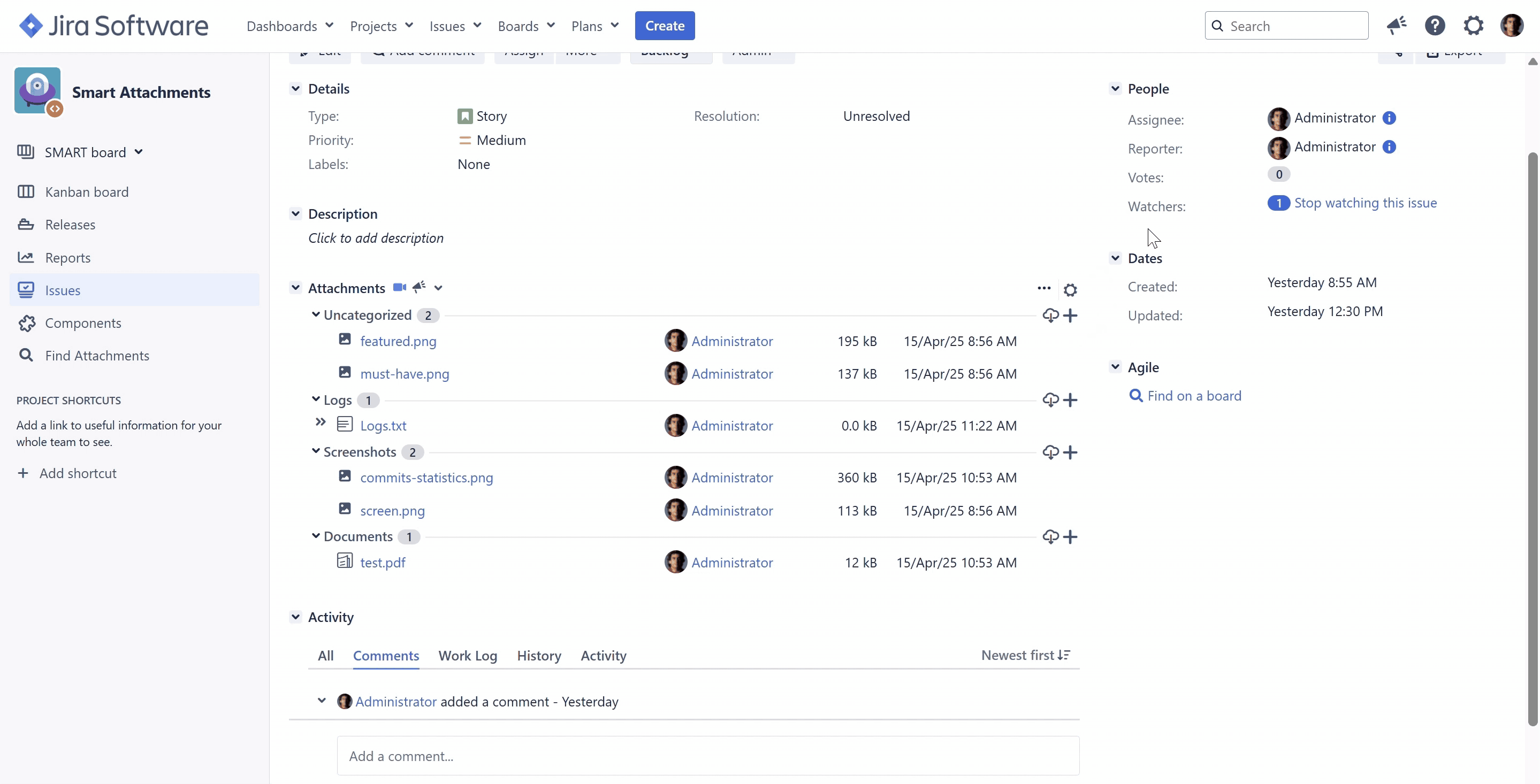Click the Attachments settings gear icon
Screen dimensions: 1540x784
pyautogui.click(x=1070, y=290)
